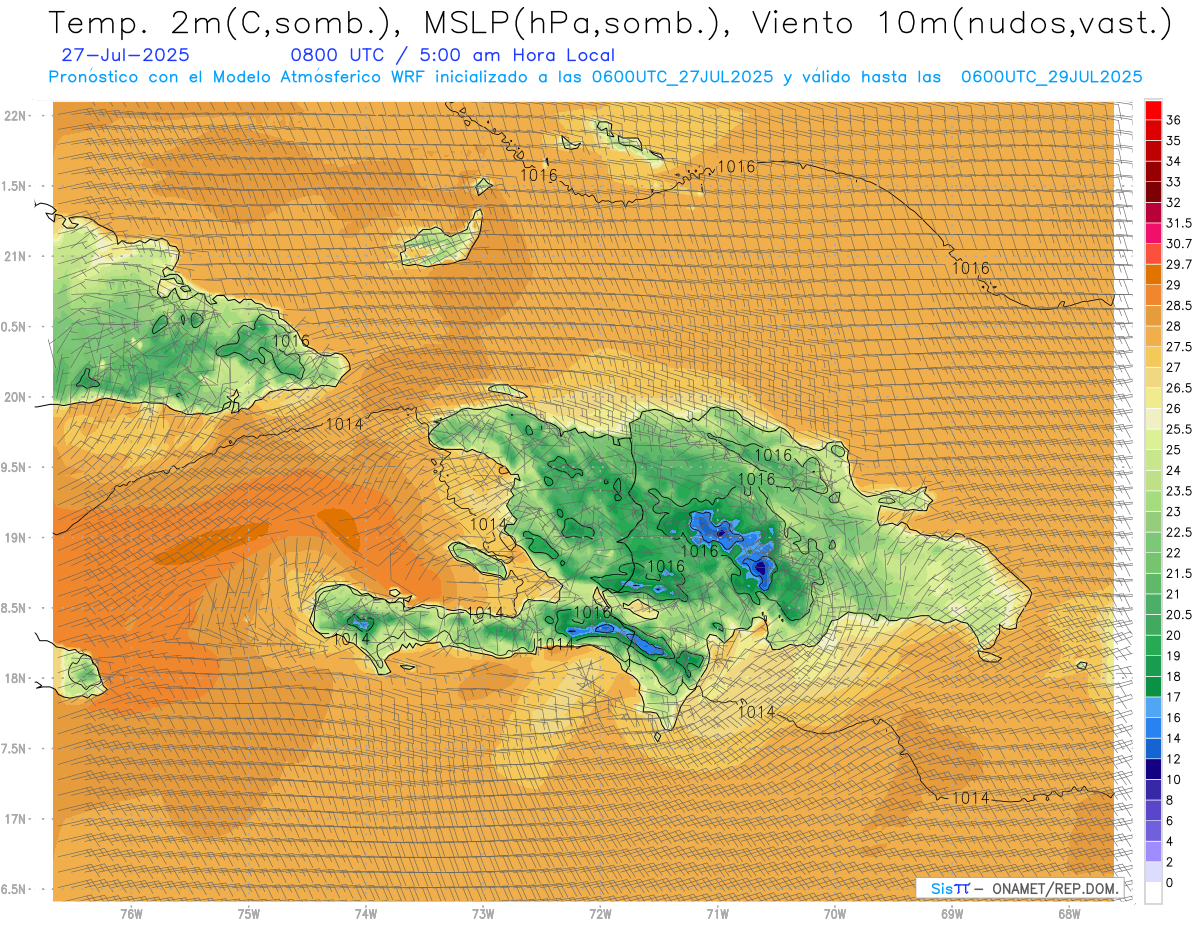Click legend value '0'
This screenshot has height=927, width=1200.
click(x=1170, y=883)
